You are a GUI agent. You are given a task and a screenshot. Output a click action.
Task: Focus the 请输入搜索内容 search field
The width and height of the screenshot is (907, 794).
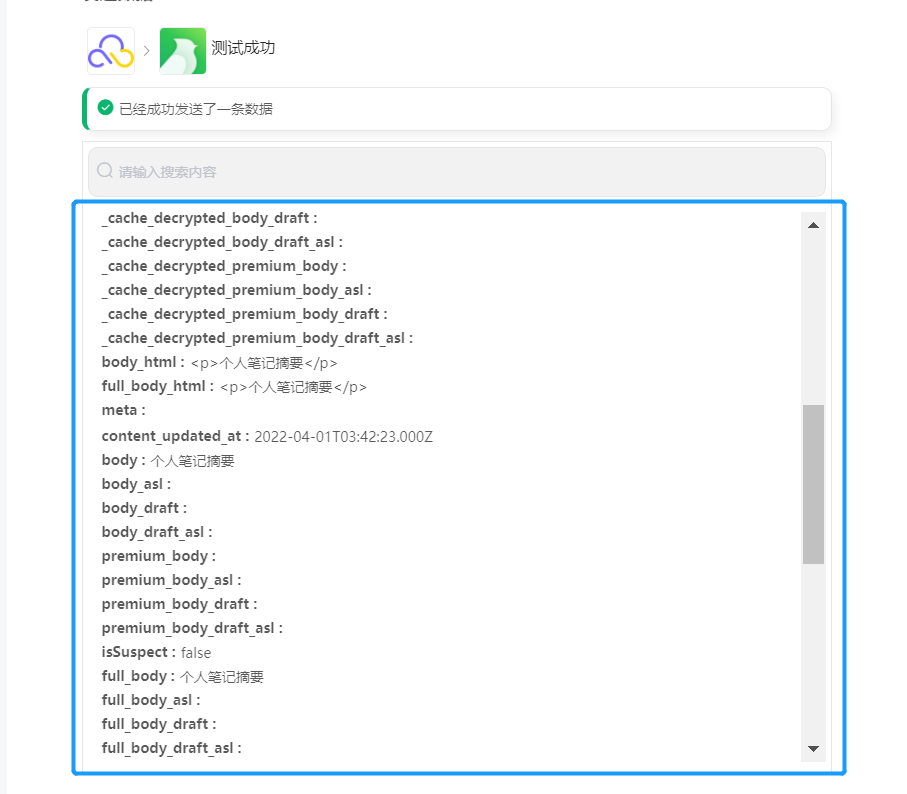(456, 172)
